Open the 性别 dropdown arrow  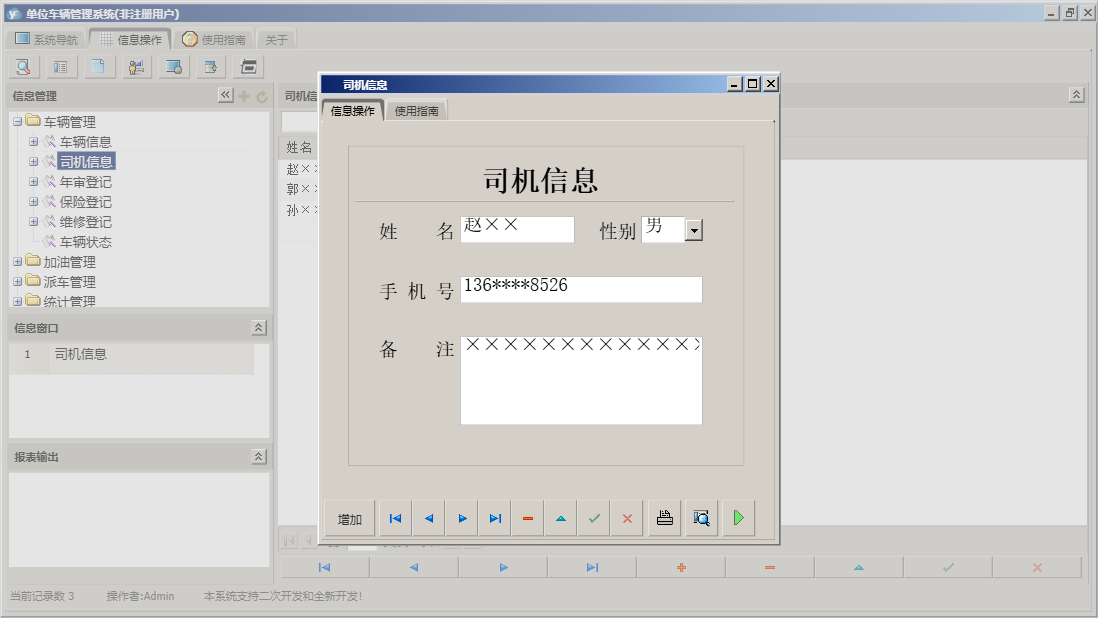pos(694,230)
